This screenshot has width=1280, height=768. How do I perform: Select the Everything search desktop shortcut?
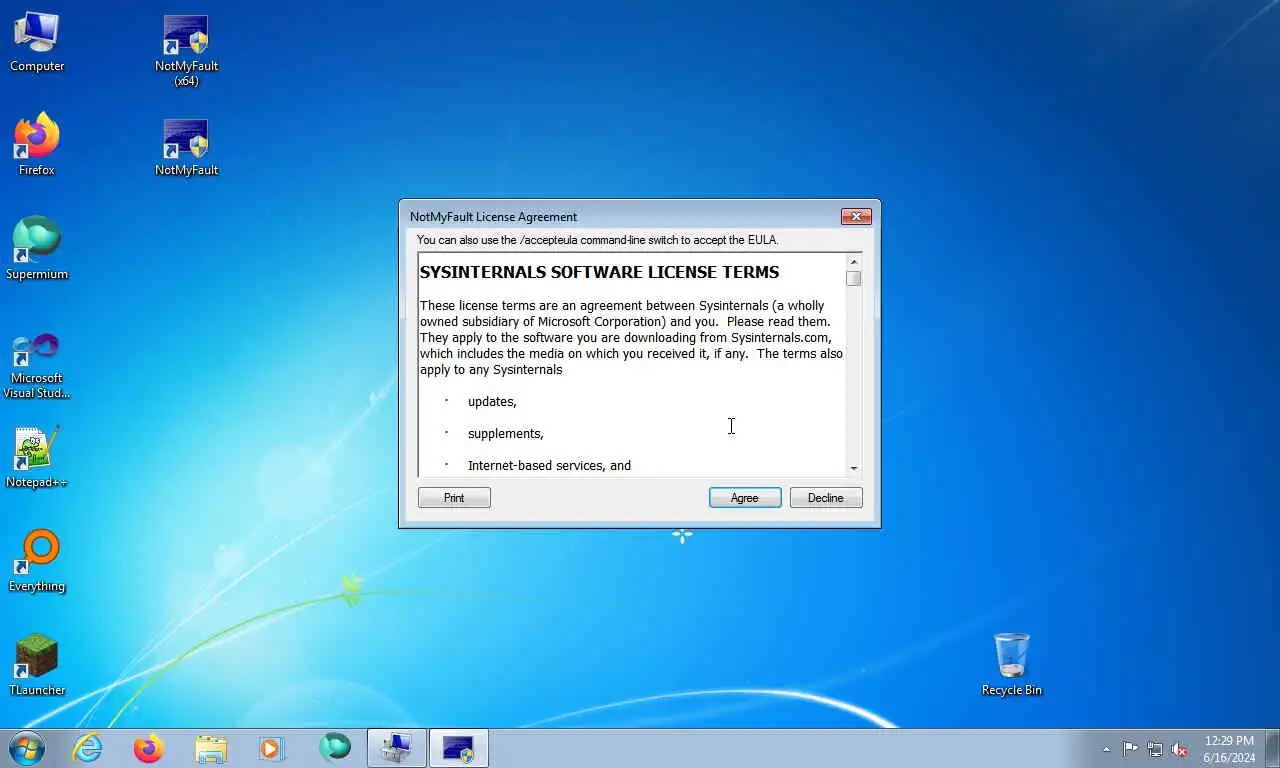tap(37, 562)
